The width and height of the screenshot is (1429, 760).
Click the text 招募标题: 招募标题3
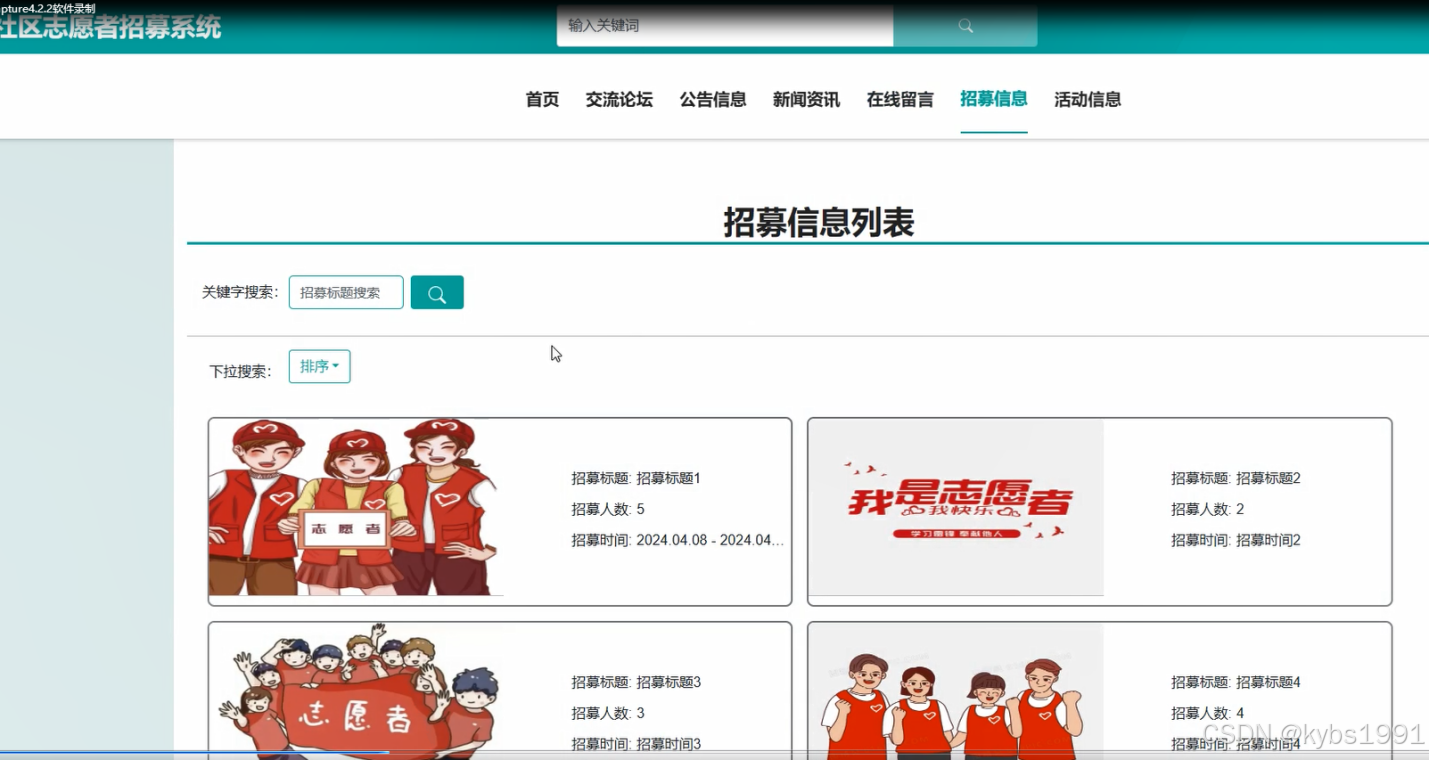636,682
